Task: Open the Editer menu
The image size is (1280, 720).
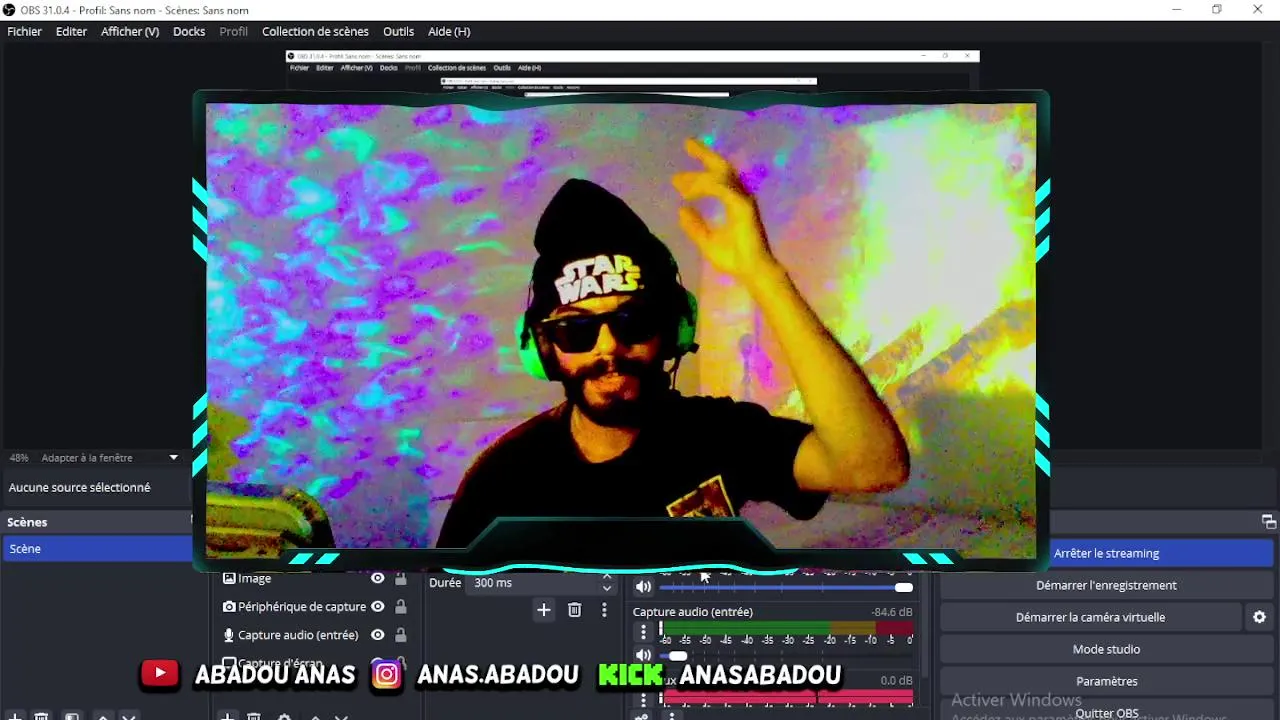Action: tap(71, 31)
